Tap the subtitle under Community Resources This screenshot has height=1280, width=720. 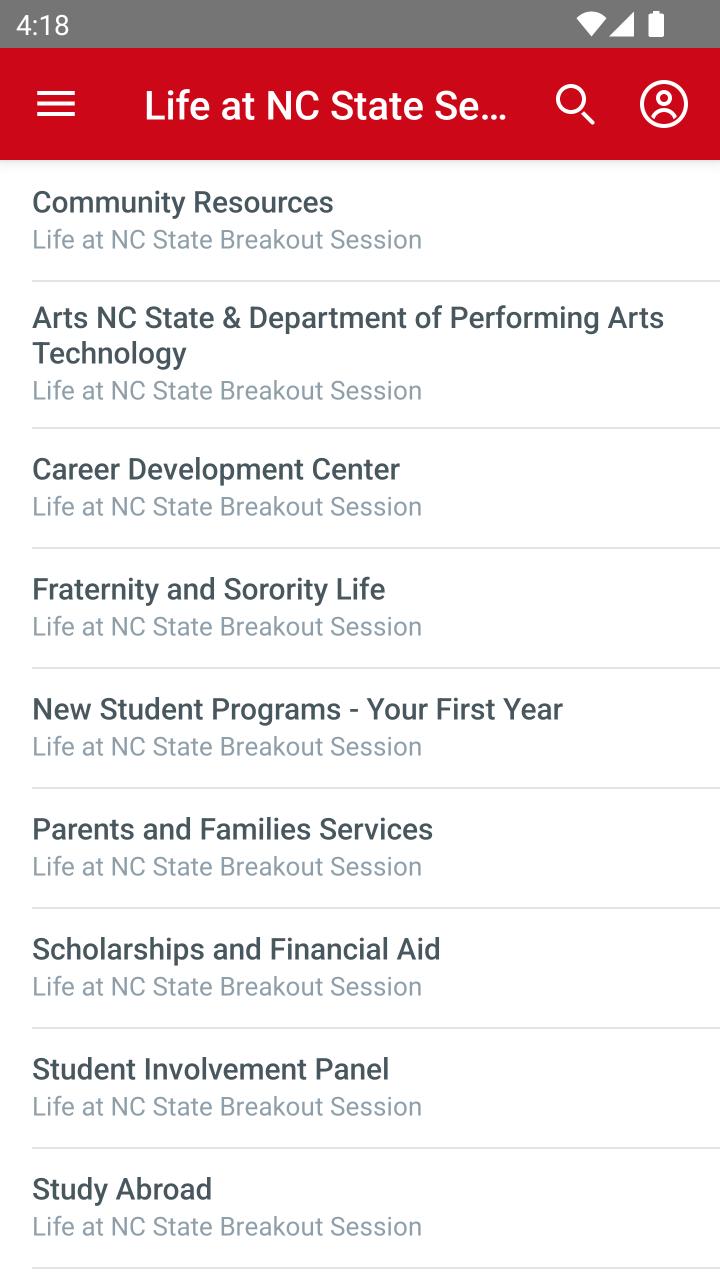coord(227,240)
